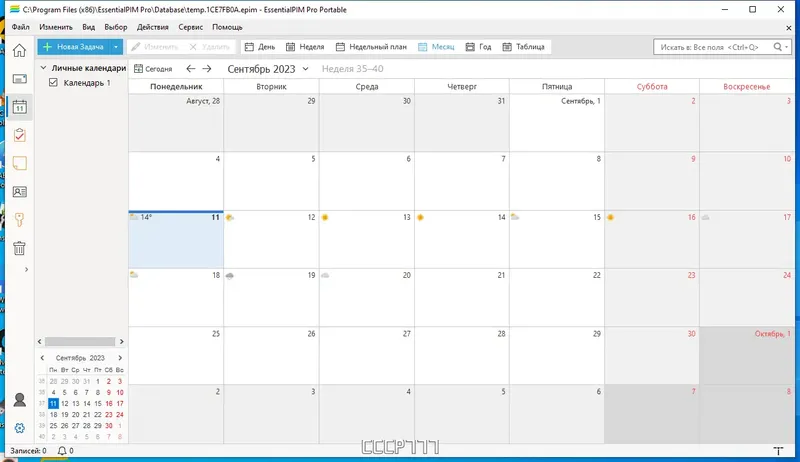Click the sun weather icon on day 13
This screenshot has width=800, height=462.
coord(325,218)
